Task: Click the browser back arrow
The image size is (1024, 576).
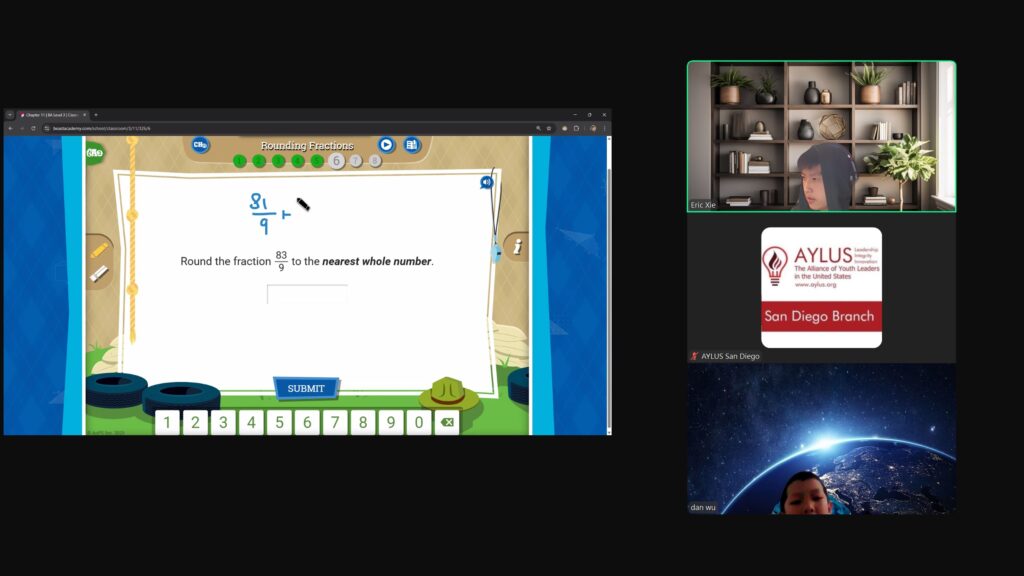Action: pos(10,128)
